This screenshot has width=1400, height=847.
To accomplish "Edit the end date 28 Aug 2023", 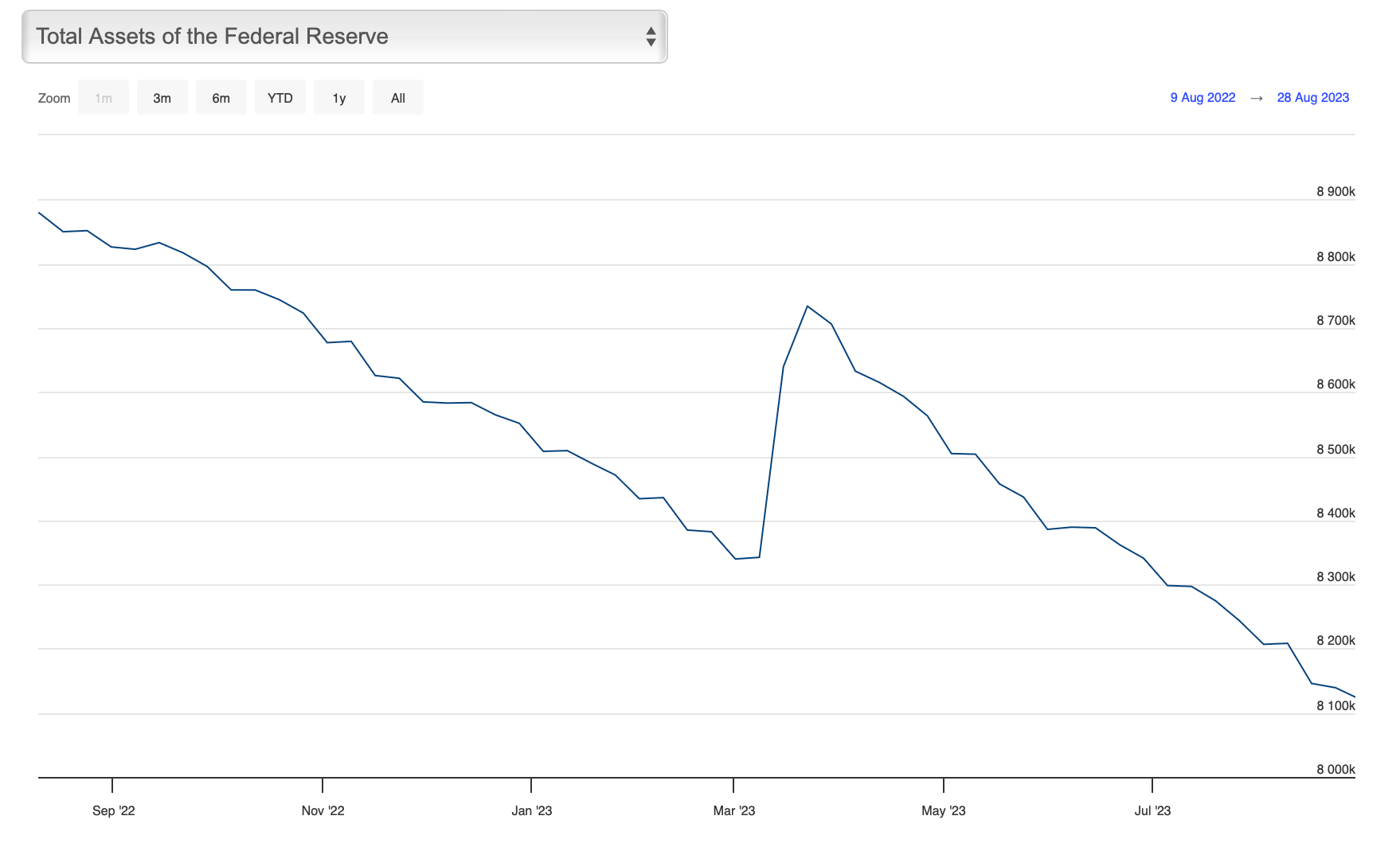I will 1313,98.
